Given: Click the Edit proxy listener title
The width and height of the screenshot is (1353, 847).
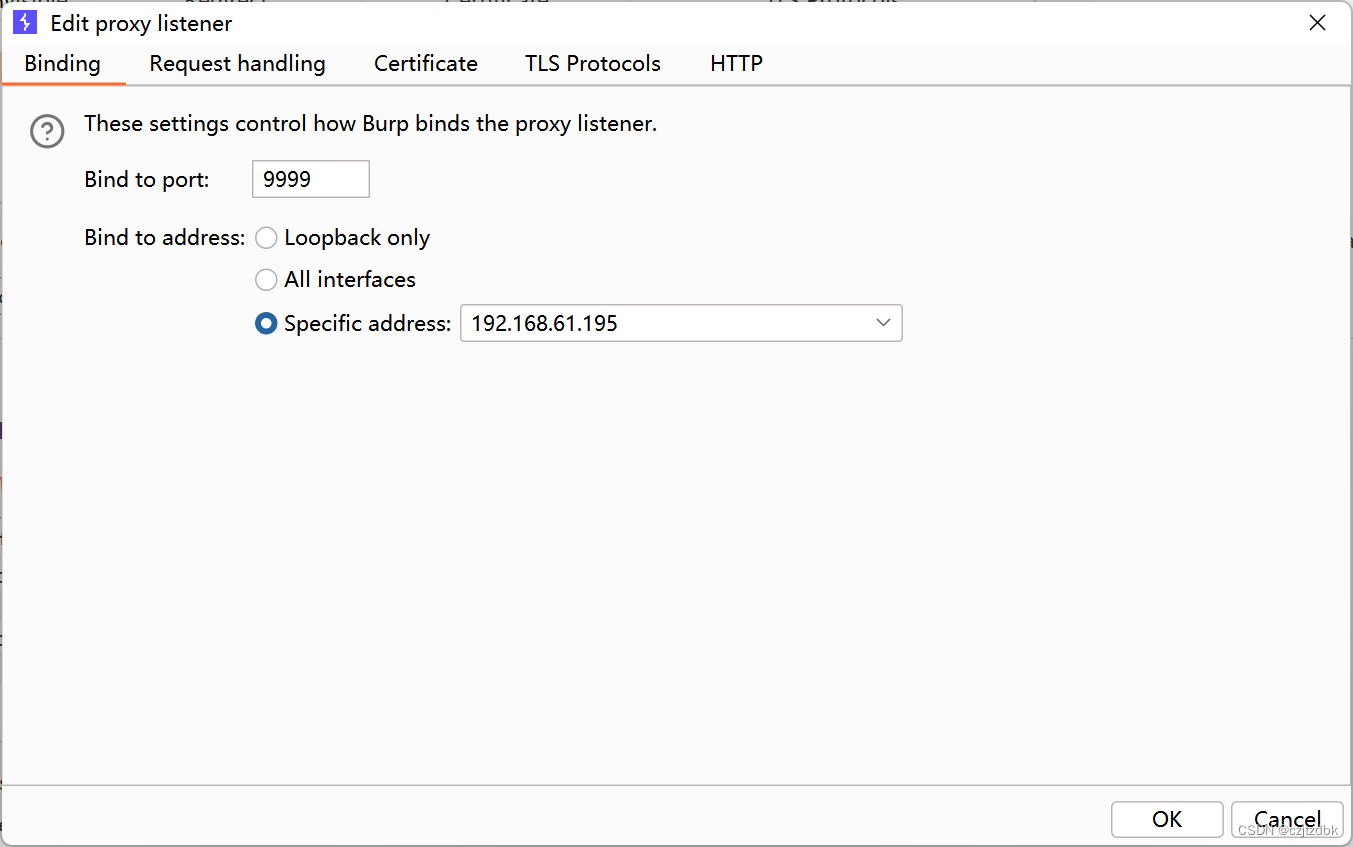Looking at the screenshot, I should tap(141, 23).
